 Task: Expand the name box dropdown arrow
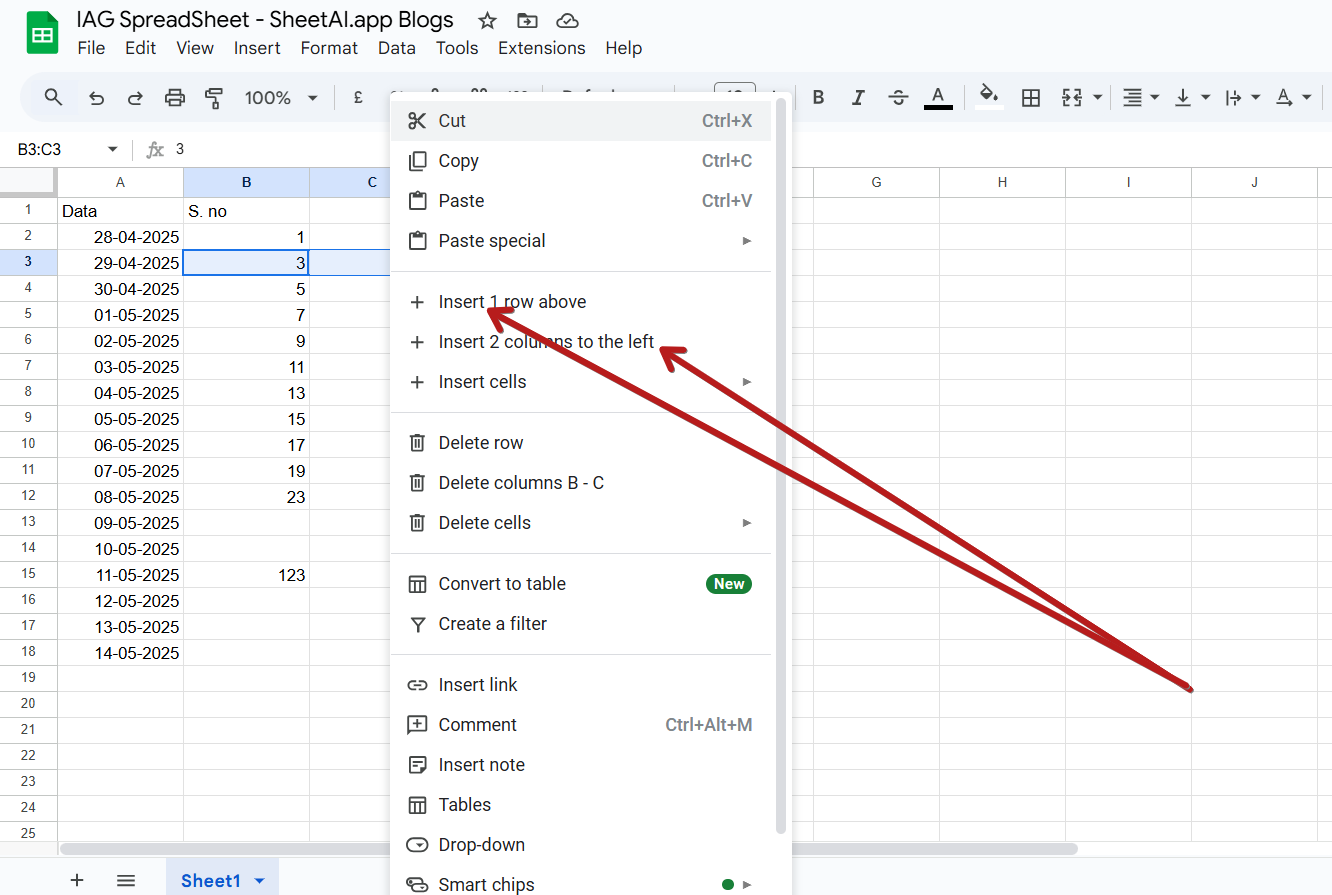[112, 149]
